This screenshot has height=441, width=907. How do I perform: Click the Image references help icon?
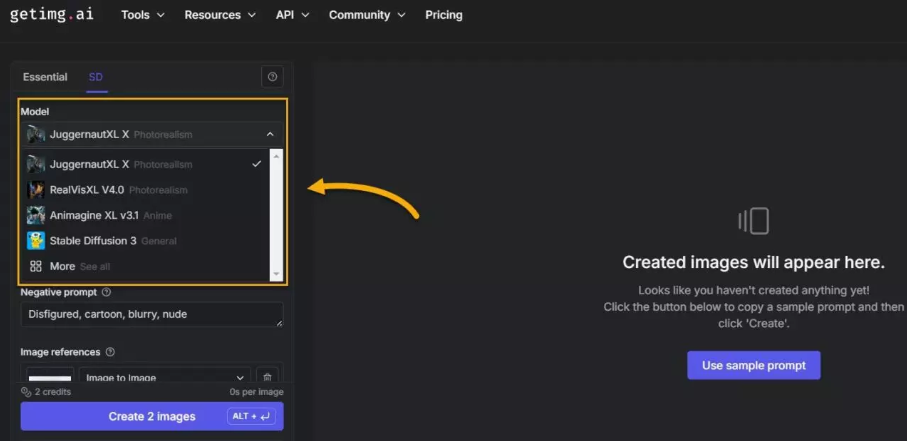(110, 352)
